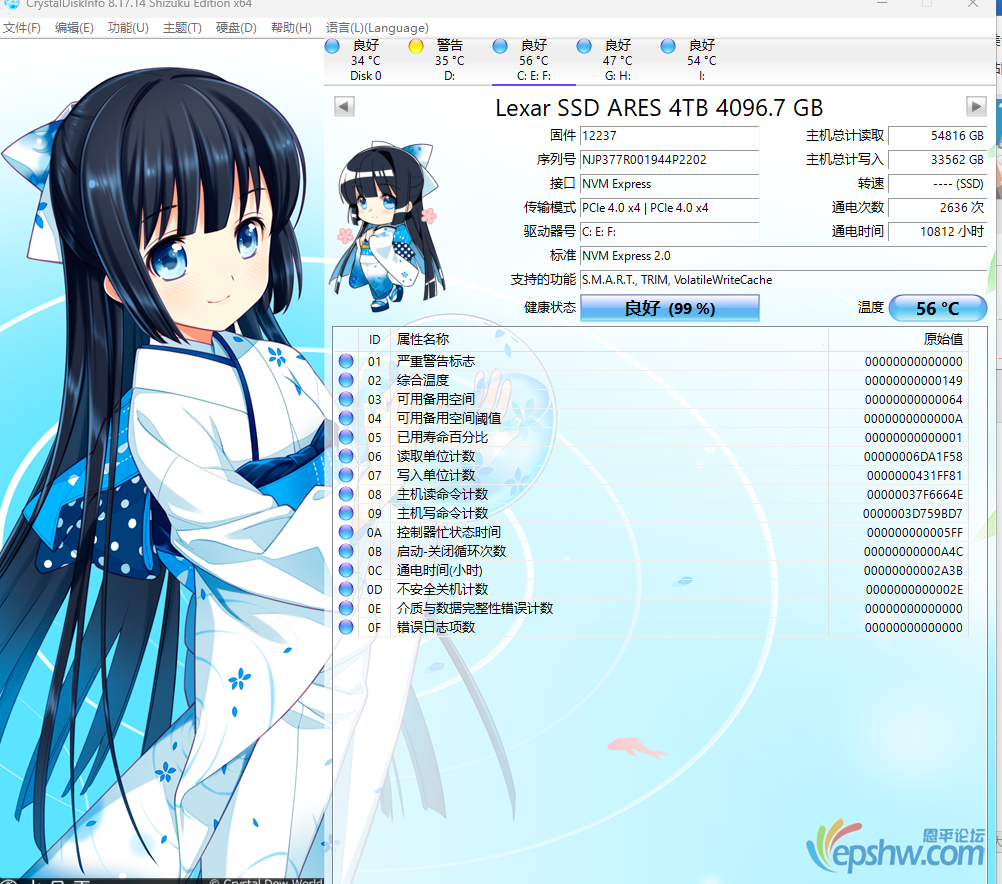The width and height of the screenshot is (1002, 884).
Task: Open the 文件(F) menu
Action: [x=22, y=28]
